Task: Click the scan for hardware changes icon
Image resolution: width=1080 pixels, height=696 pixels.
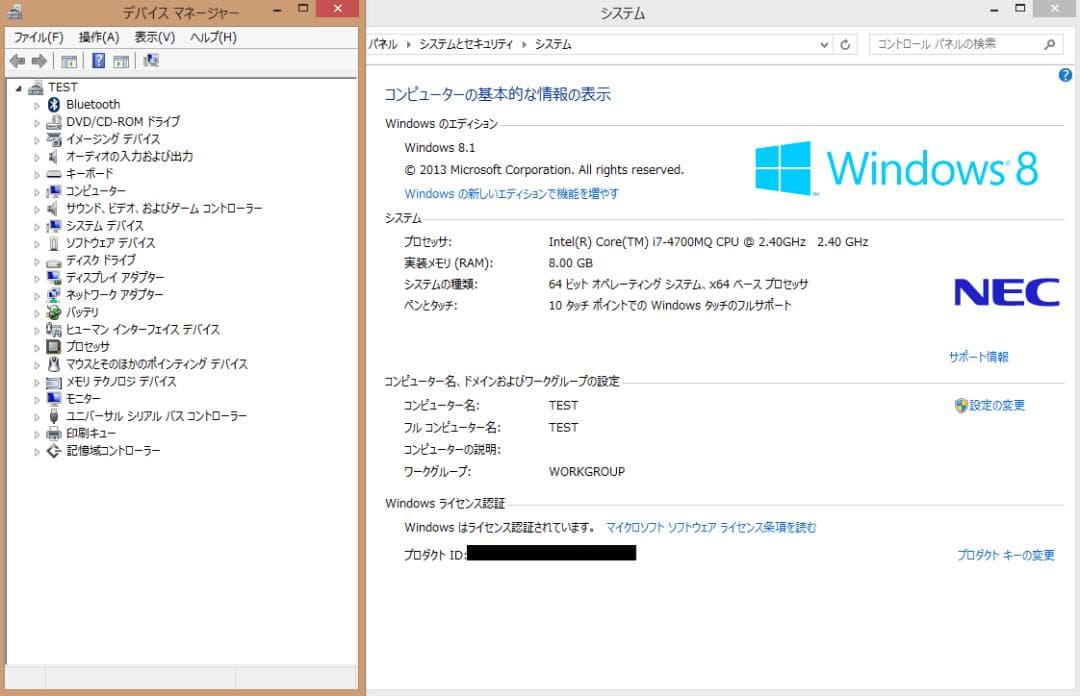Action: coord(151,61)
